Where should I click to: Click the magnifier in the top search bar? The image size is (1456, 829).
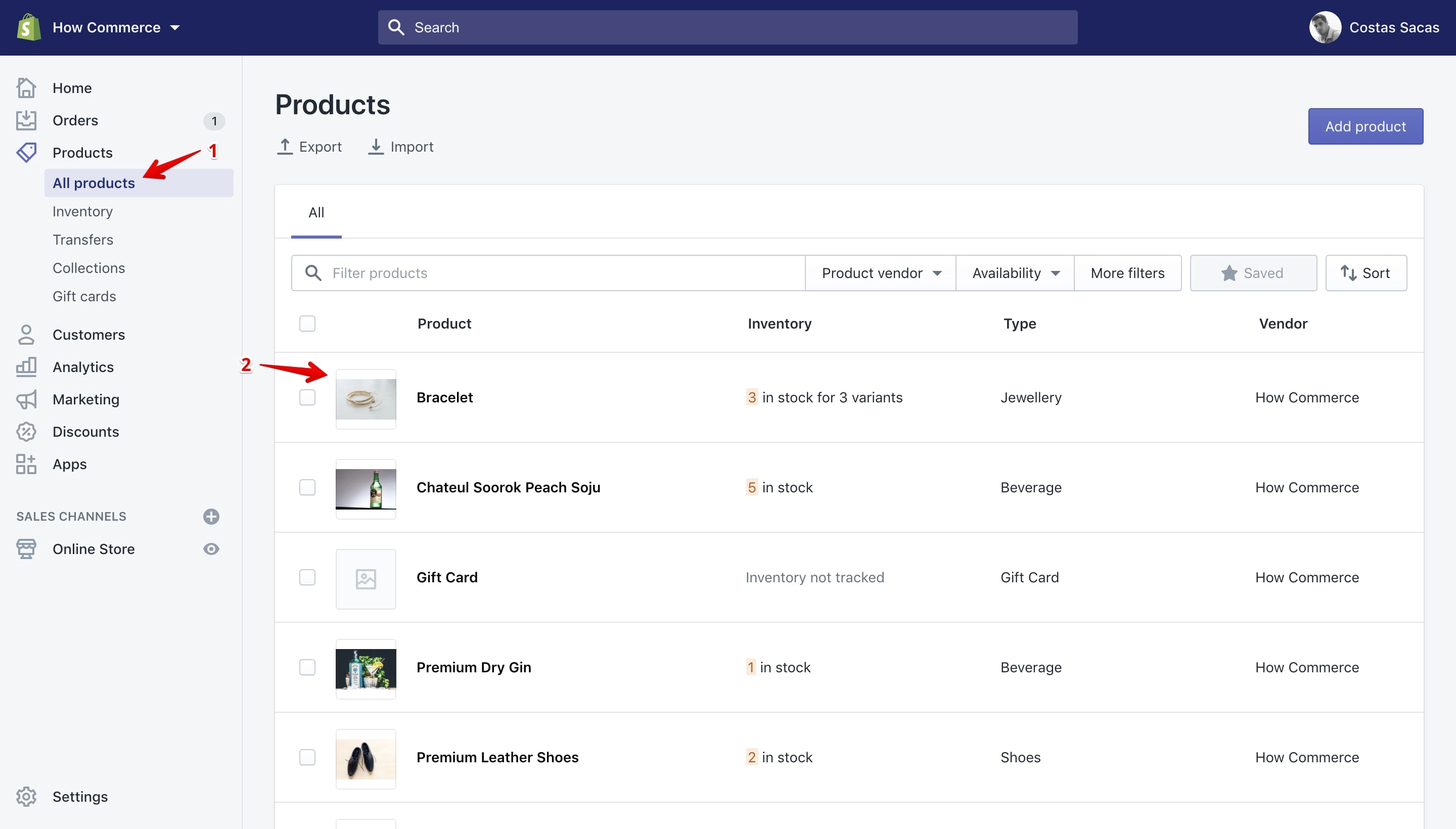[x=396, y=27]
